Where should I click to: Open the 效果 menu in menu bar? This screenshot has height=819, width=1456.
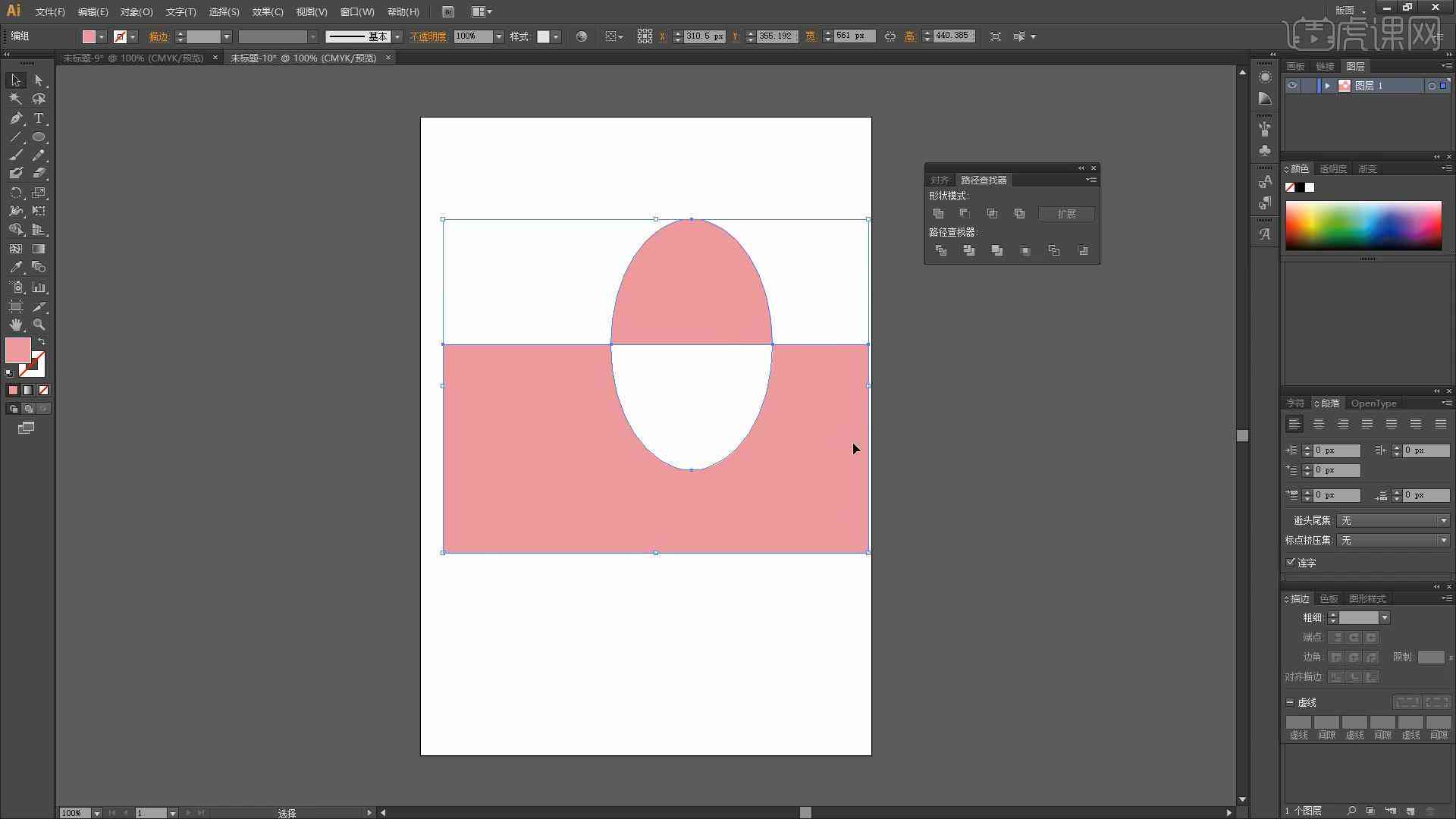[266, 11]
